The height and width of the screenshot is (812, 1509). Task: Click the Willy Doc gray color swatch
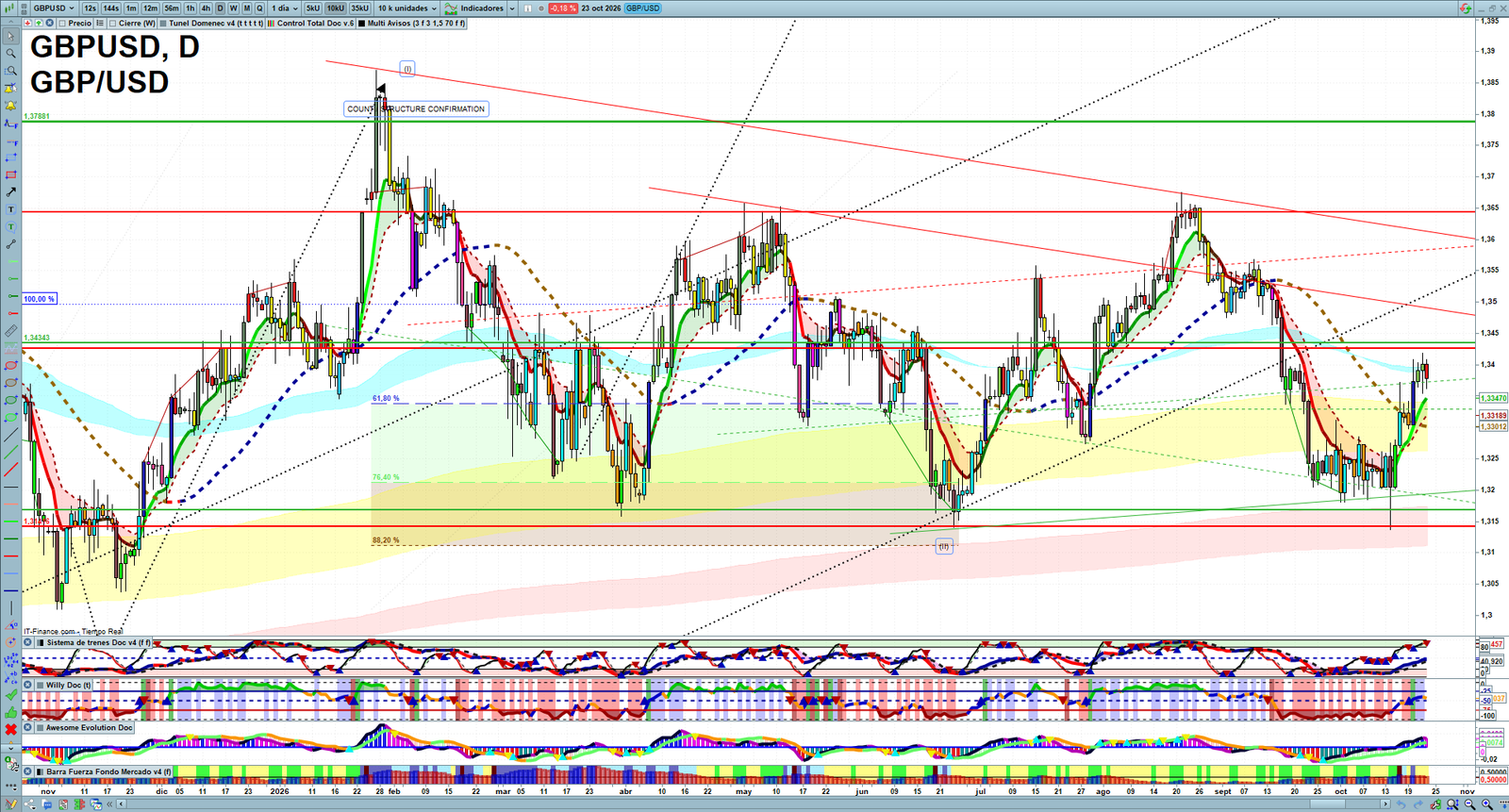pos(40,686)
